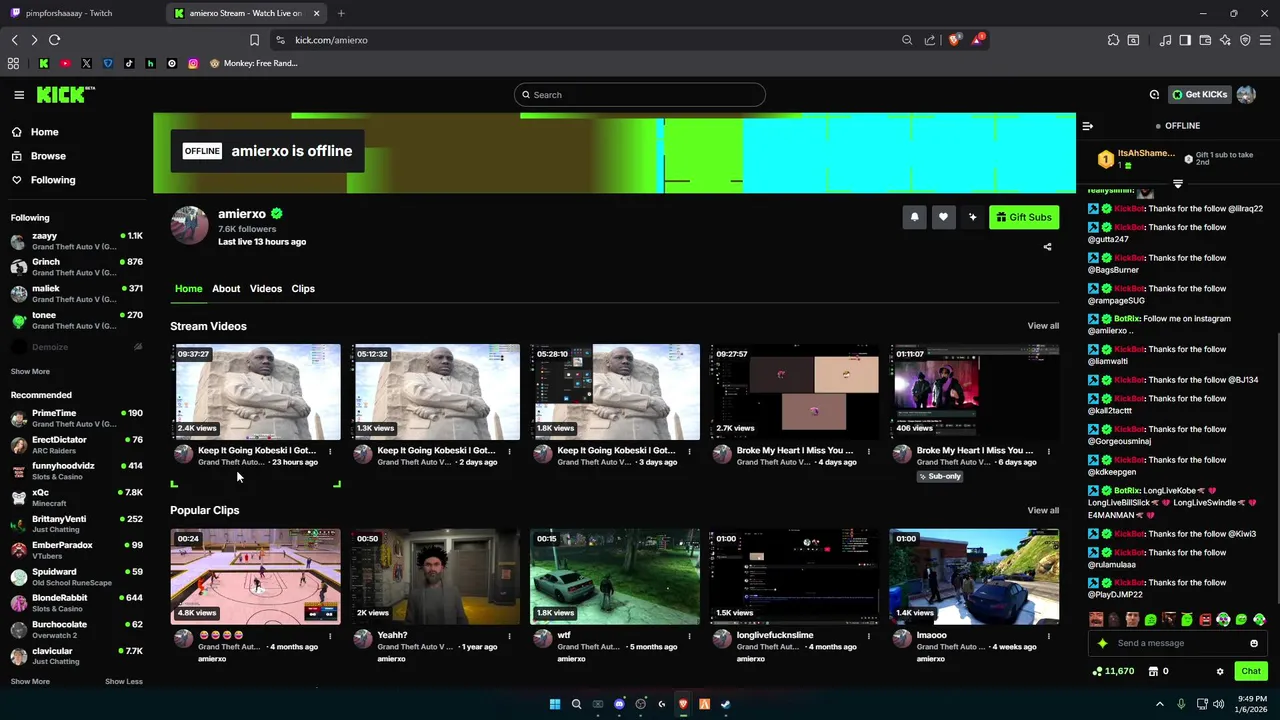1280x720 pixels.
Task: Click the Send a message chat input
Action: click(1178, 643)
